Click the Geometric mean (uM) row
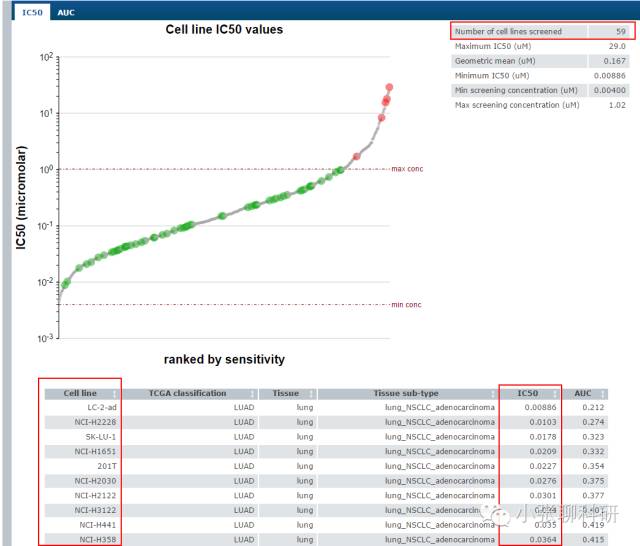This screenshot has height=546, width=640. coord(540,61)
